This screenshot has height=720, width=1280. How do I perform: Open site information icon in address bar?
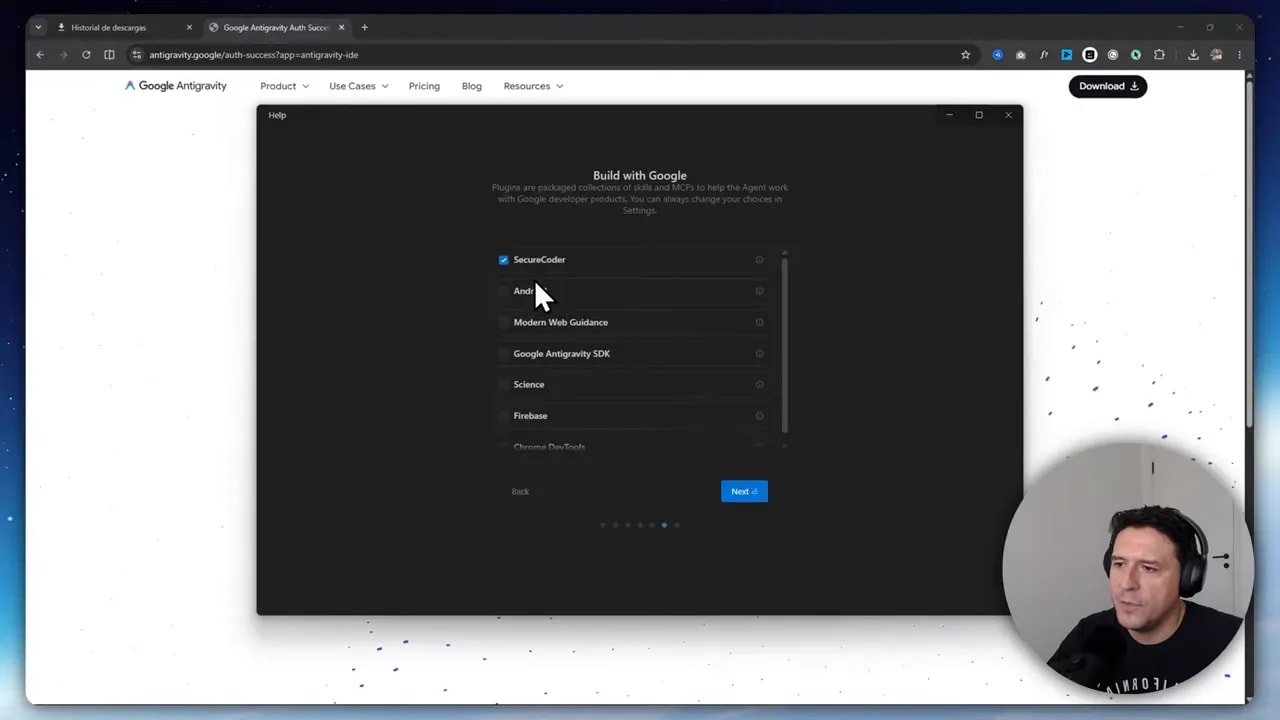(137, 55)
